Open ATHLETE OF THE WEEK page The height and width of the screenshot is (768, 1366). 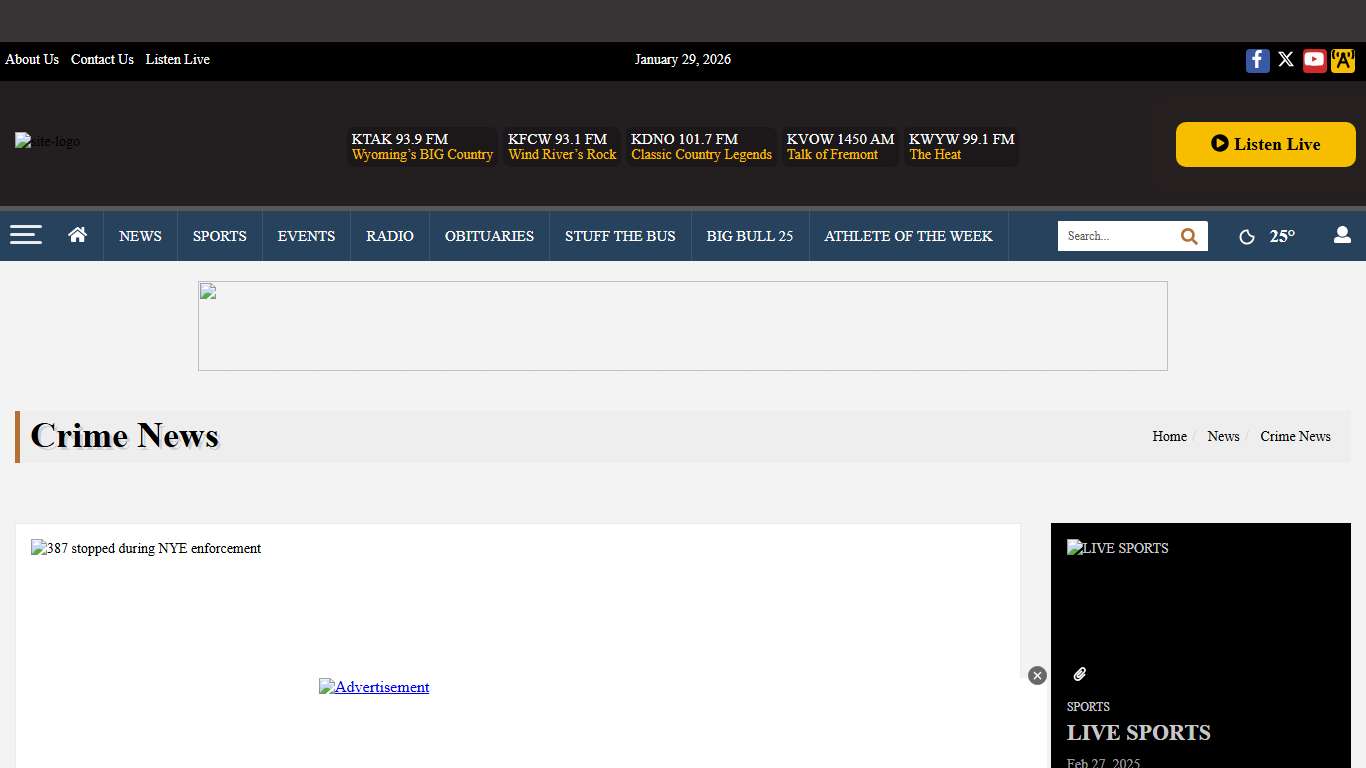pos(908,236)
